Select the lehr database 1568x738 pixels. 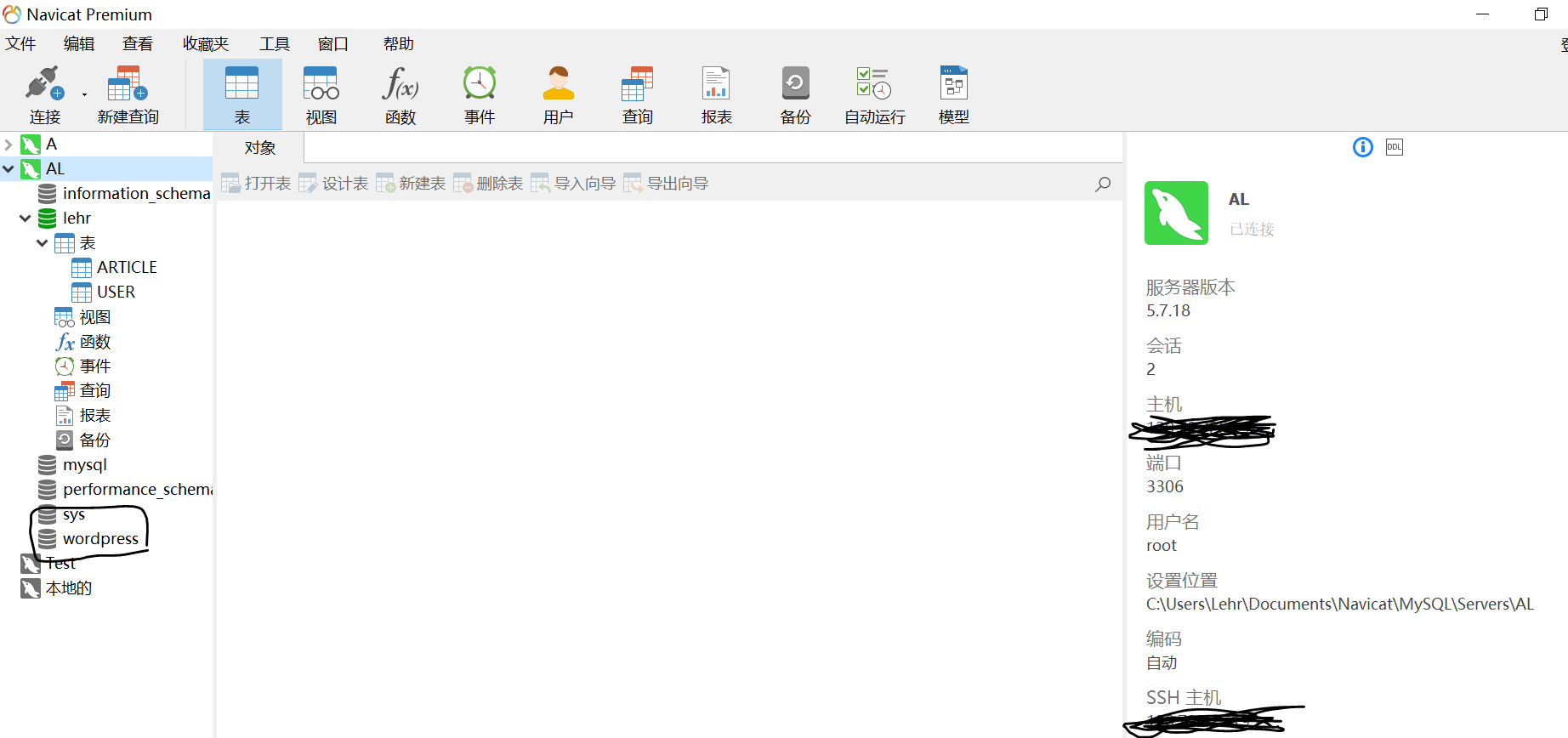click(76, 219)
